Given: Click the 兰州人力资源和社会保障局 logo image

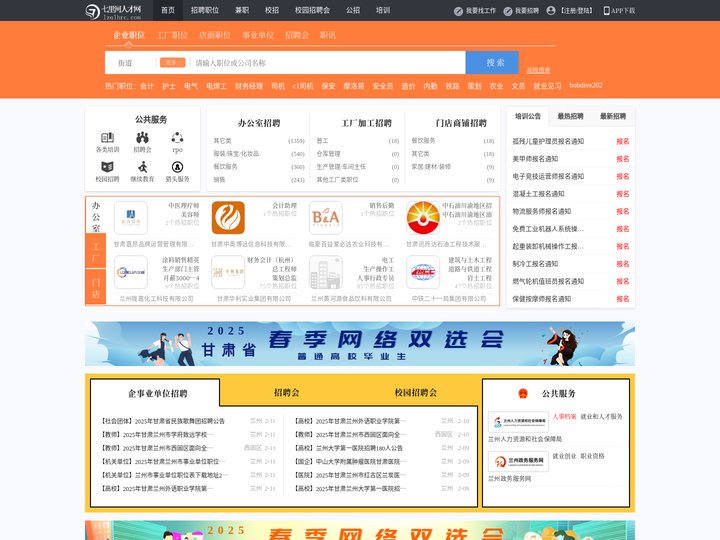Looking at the screenshot, I should [x=518, y=422].
